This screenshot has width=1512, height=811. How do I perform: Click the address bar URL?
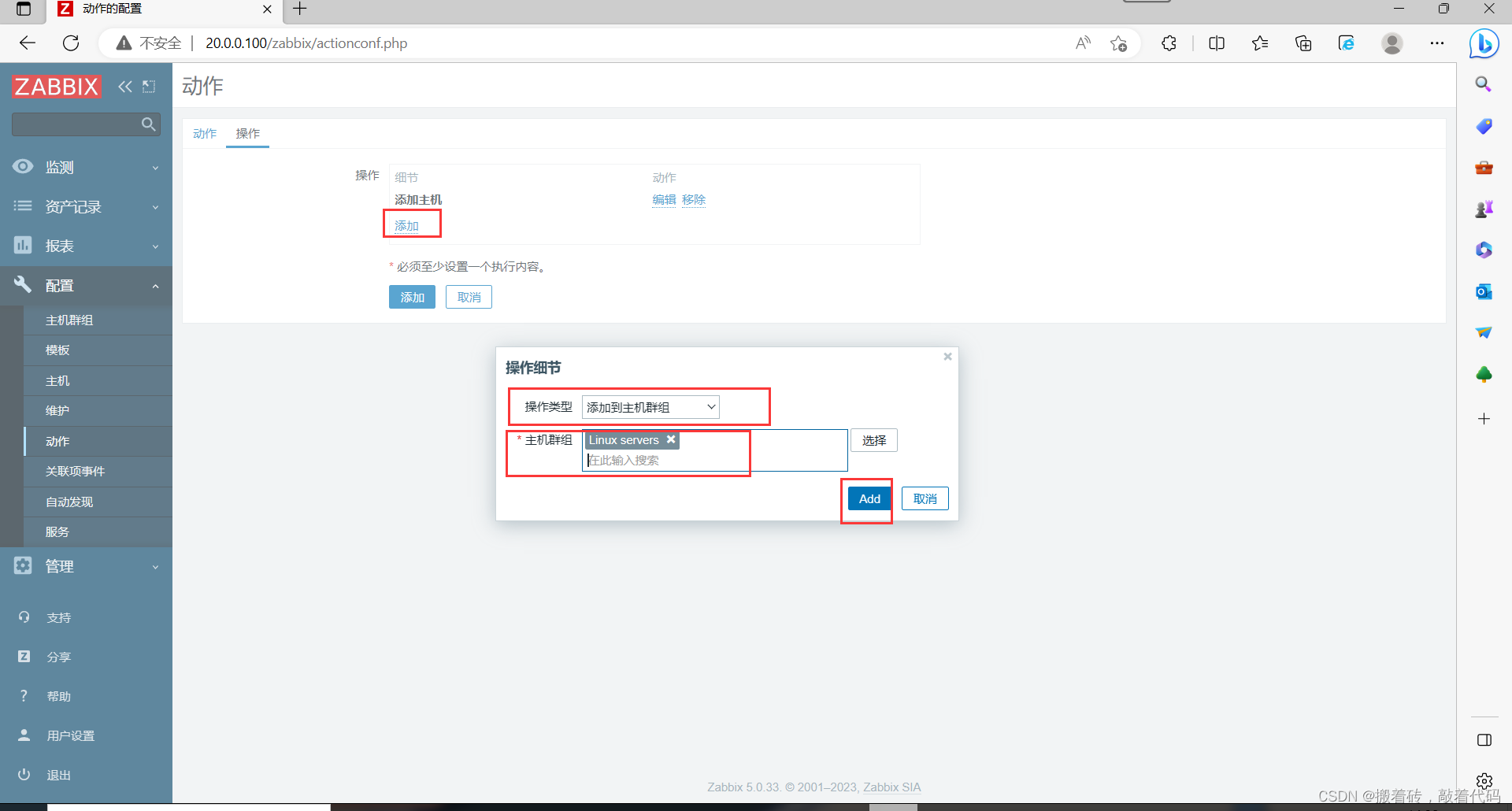[306, 43]
